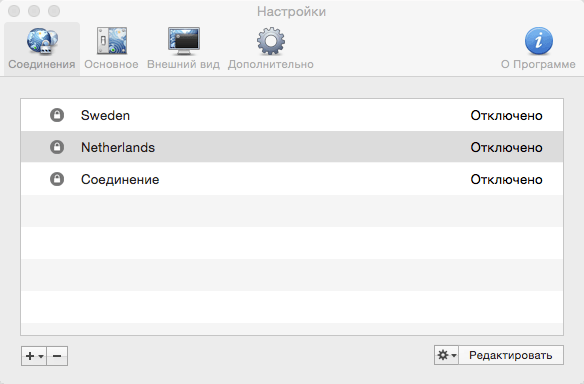Click Отключено status for Sweden
Screen dimensions: 584x384
(506, 115)
